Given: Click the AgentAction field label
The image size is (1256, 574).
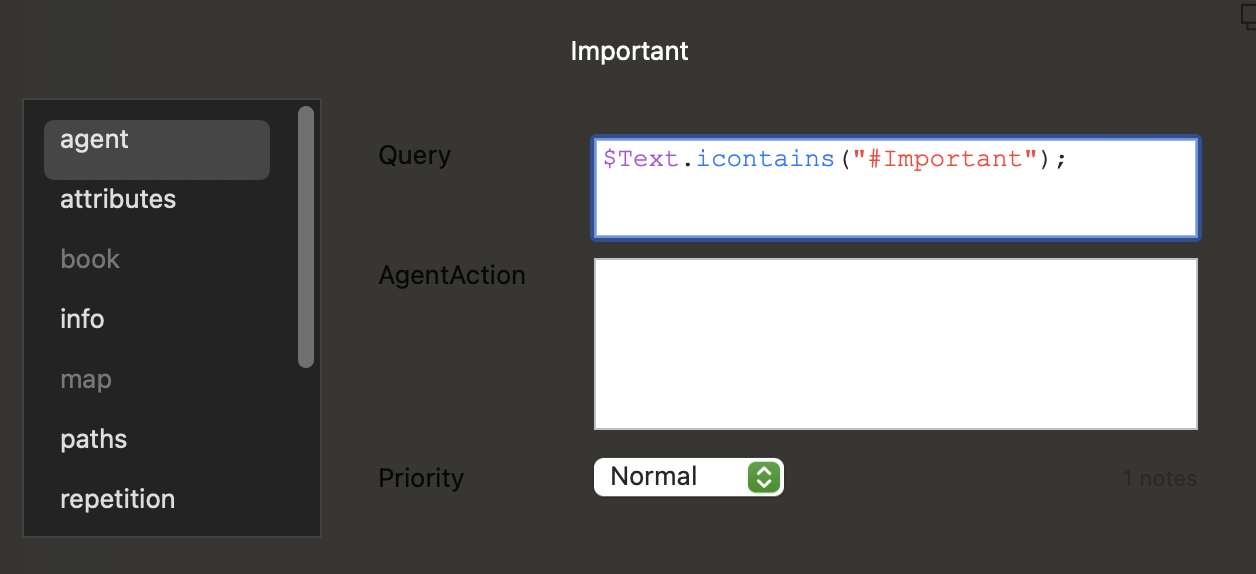Looking at the screenshot, I should [452, 275].
